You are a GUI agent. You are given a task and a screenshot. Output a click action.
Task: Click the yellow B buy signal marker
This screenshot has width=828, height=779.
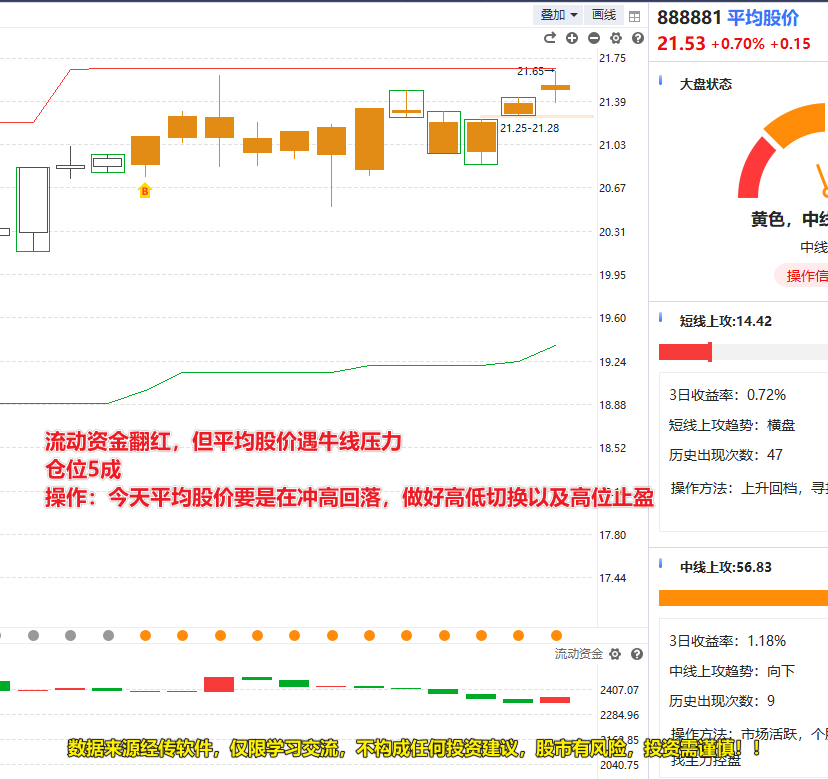pos(145,190)
